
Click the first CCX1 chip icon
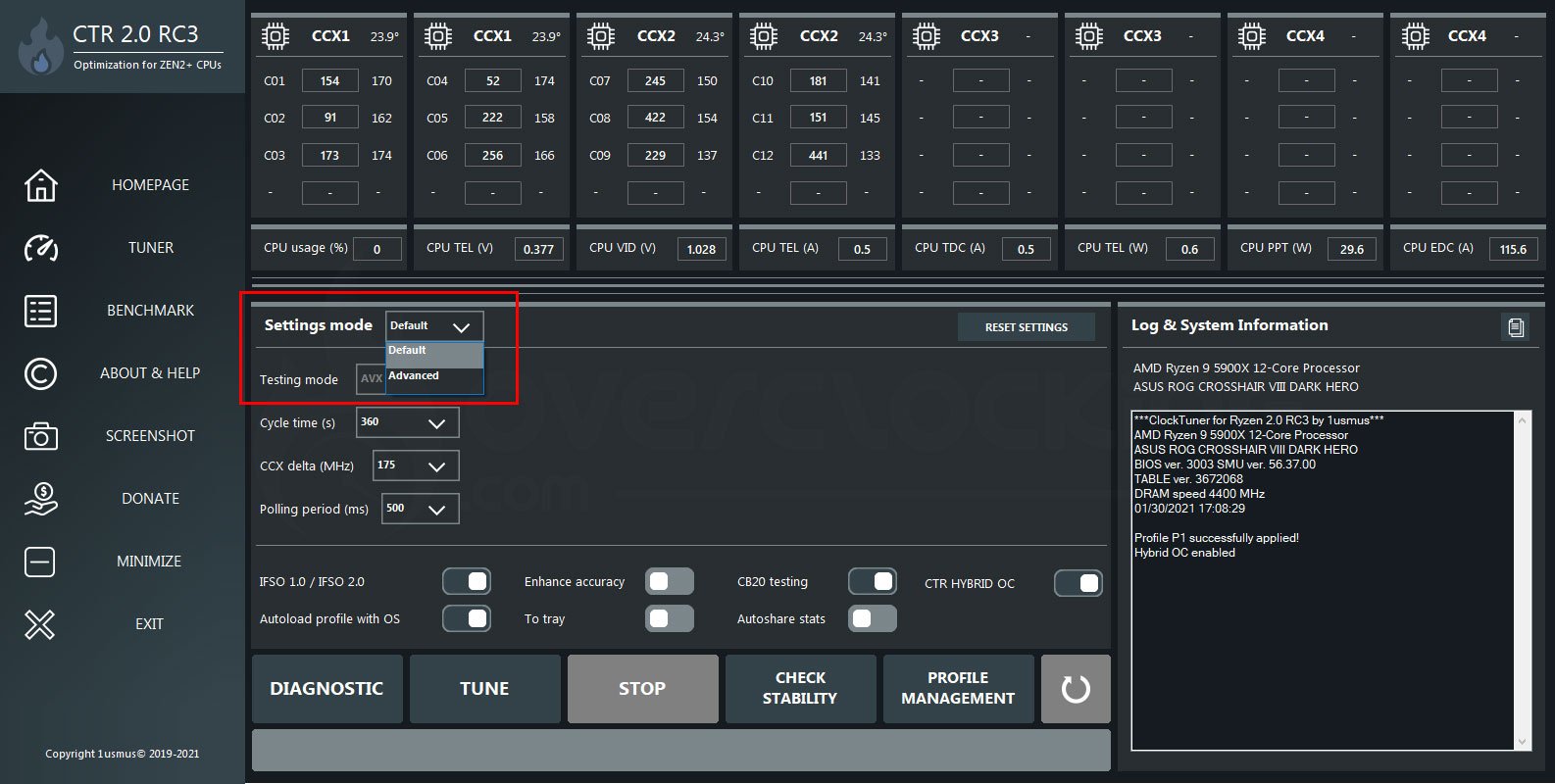[276, 36]
